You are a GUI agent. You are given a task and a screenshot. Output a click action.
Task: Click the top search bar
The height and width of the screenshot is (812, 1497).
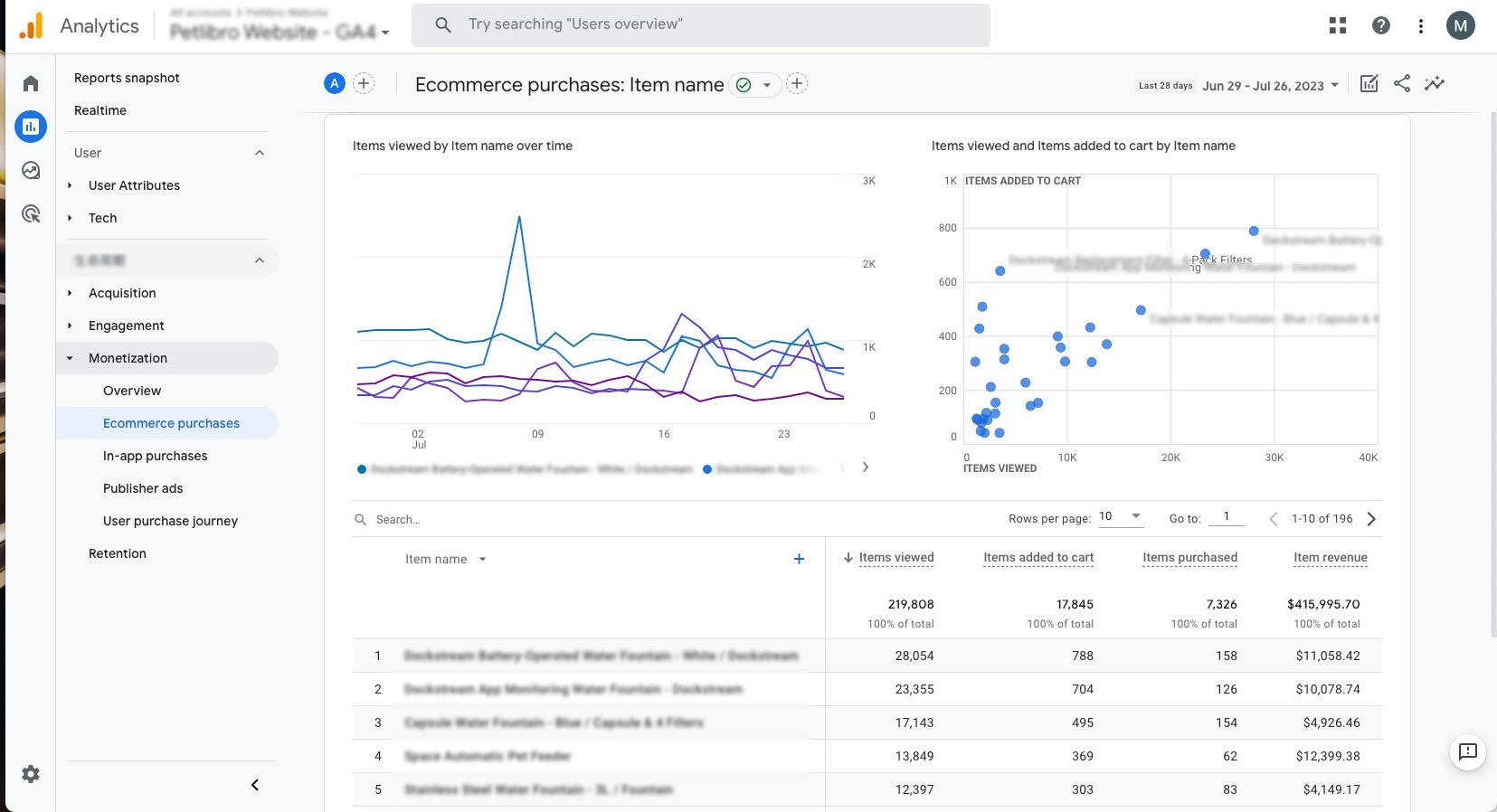click(701, 24)
